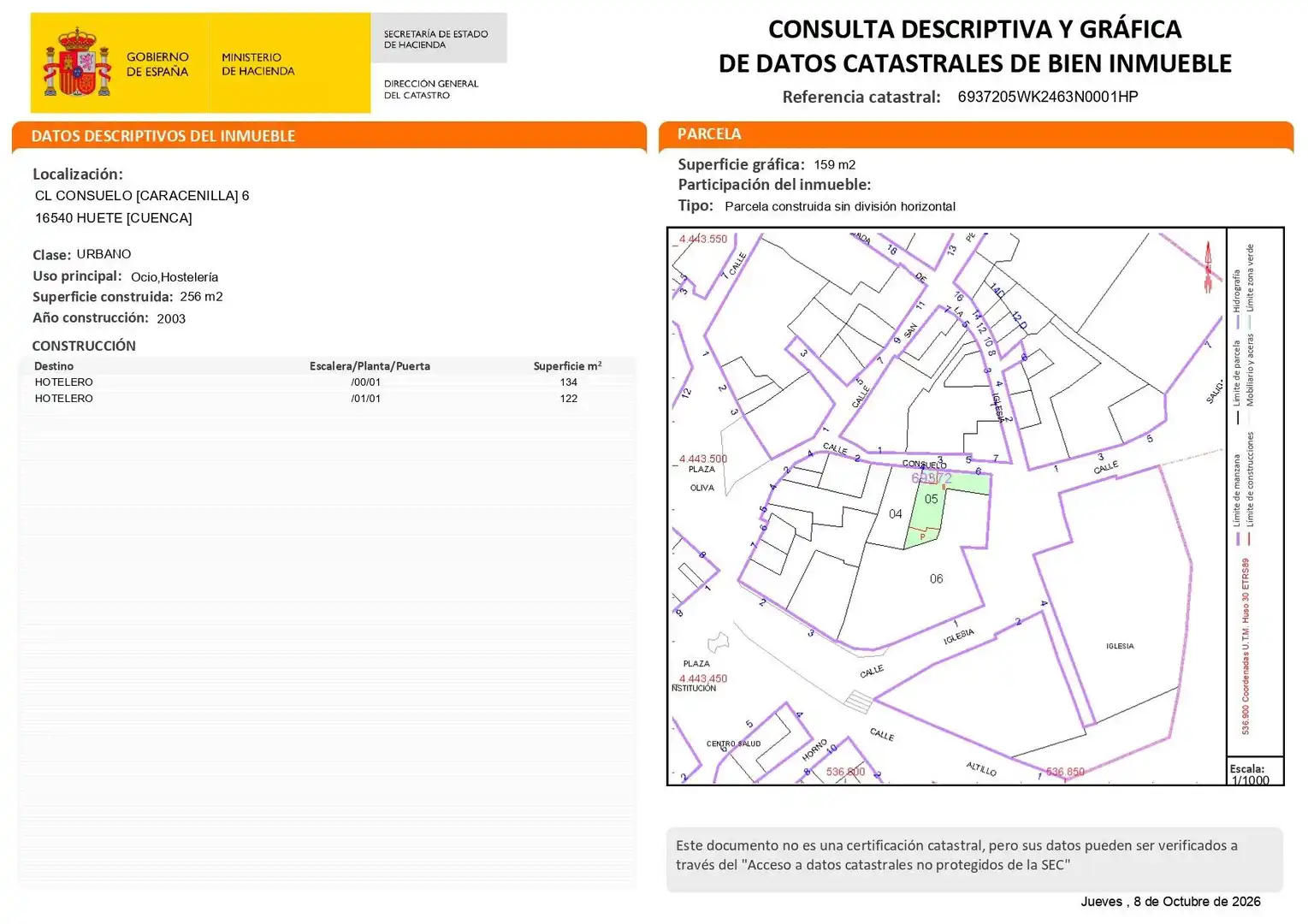The image size is (1308, 924).
Task: Select the second HOTELERO row /01/01
Action: point(327,399)
